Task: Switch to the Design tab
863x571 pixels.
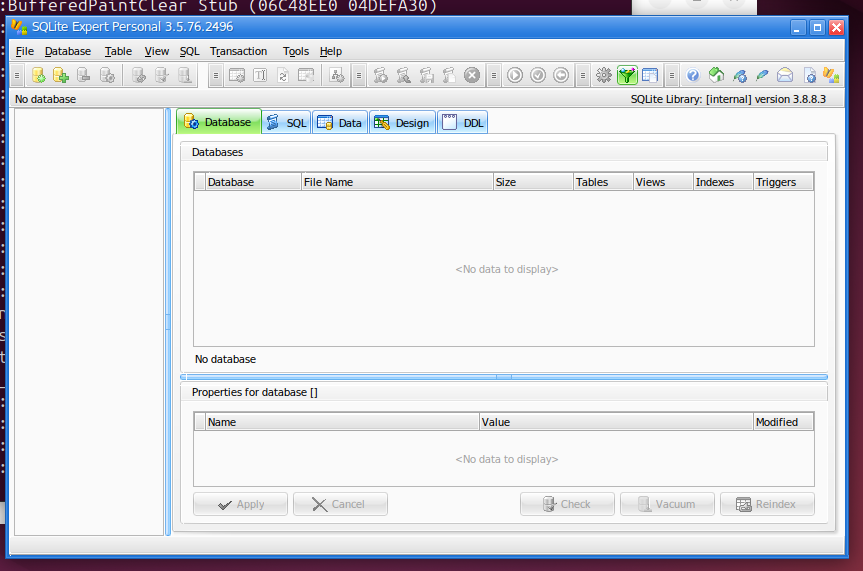Action: click(402, 123)
